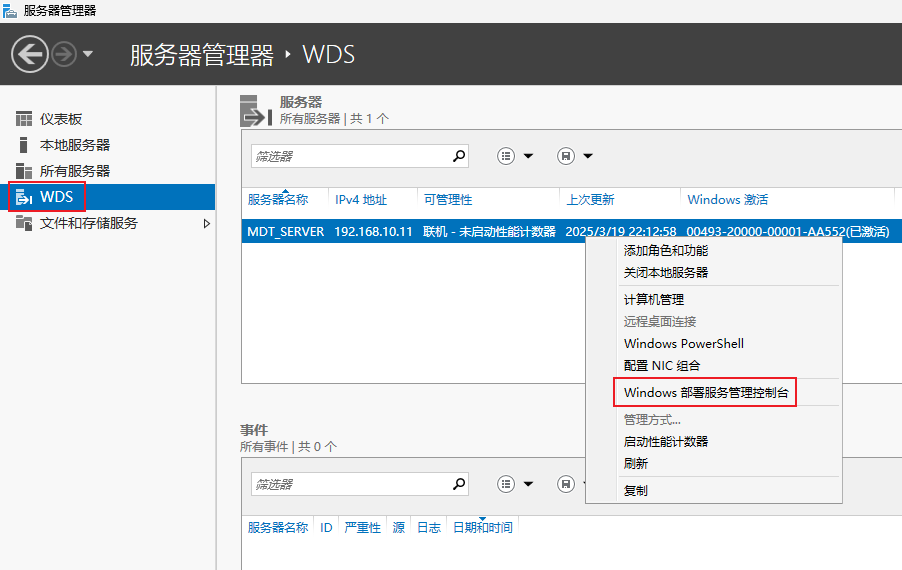Click the back navigation arrow button
This screenshot has width=902, height=570.
[x=29, y=54]
